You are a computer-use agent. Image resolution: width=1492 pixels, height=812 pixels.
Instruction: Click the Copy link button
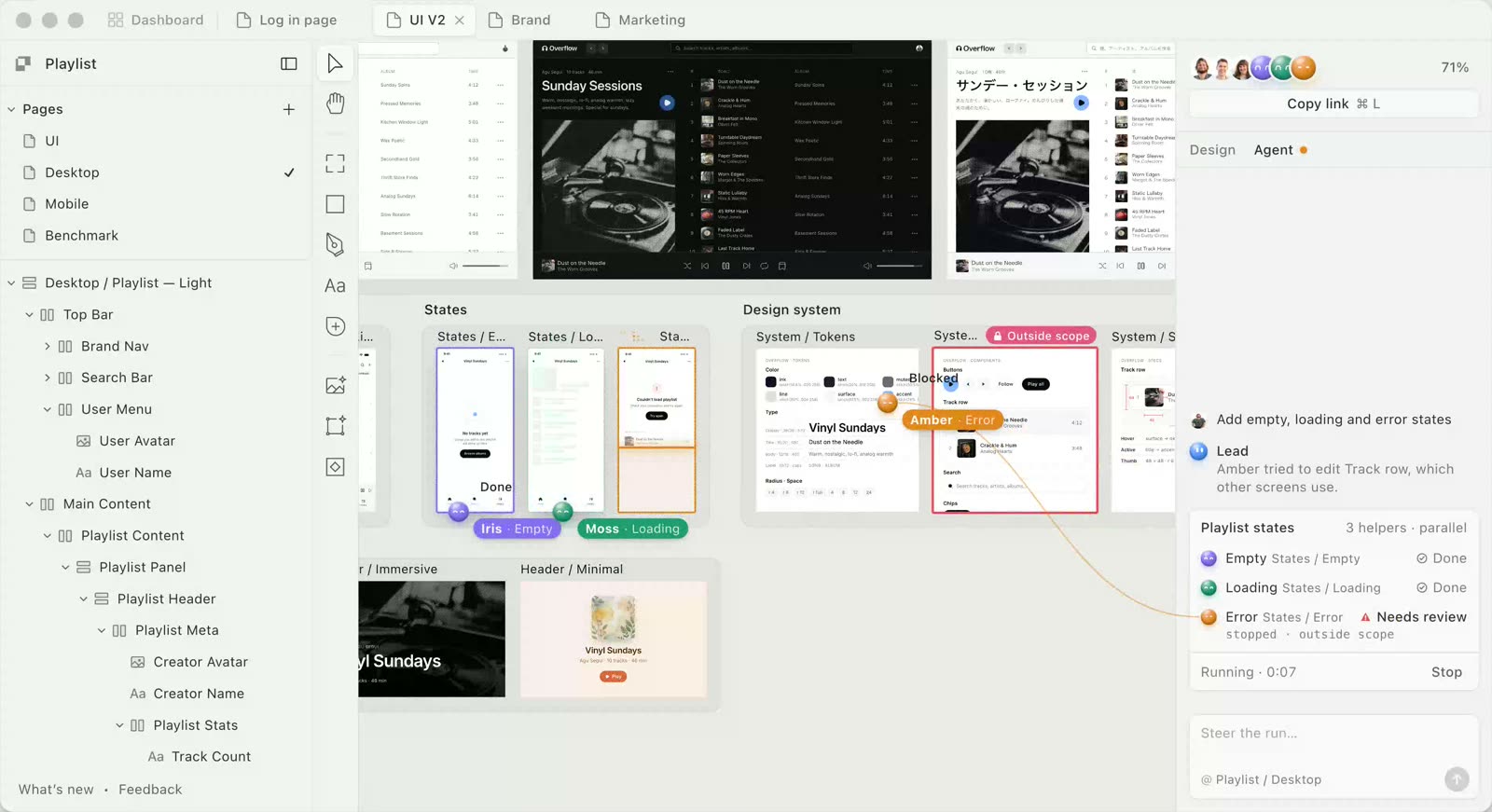coord(1333,103)
